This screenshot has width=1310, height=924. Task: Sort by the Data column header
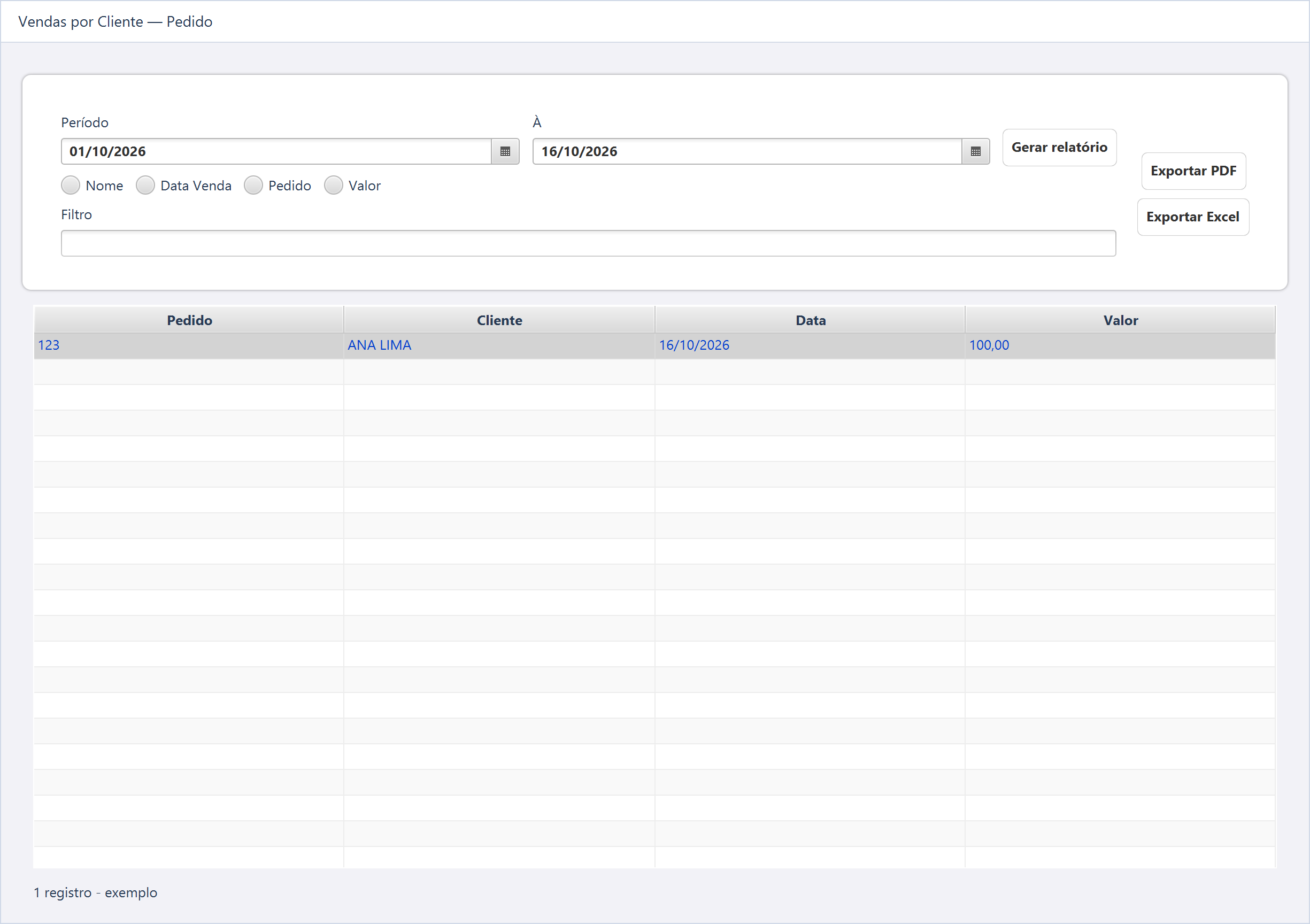[x=810, y=320]
